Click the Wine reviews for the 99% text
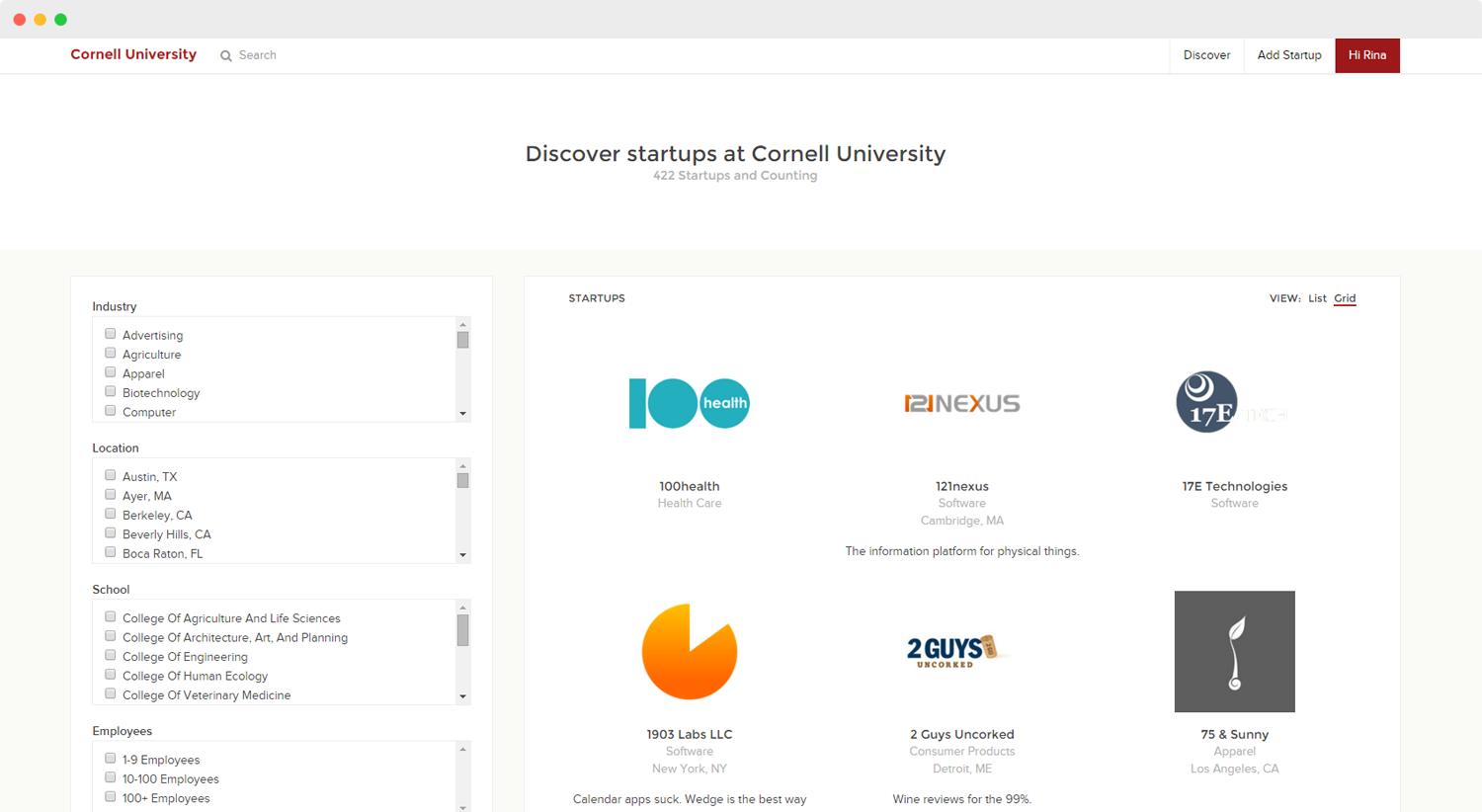1482x812 pixels. coord(962,799)
